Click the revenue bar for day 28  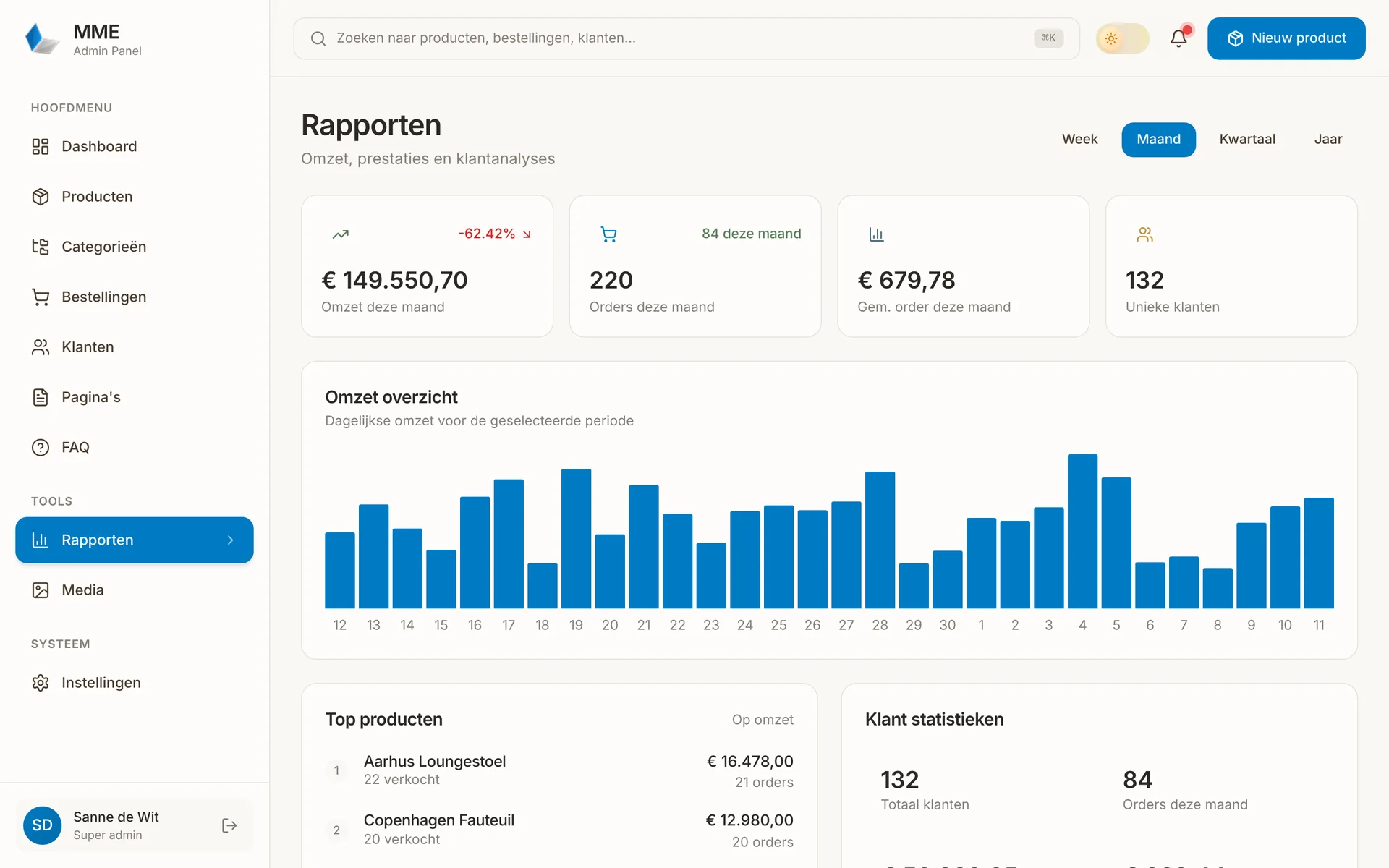point(880,540)
